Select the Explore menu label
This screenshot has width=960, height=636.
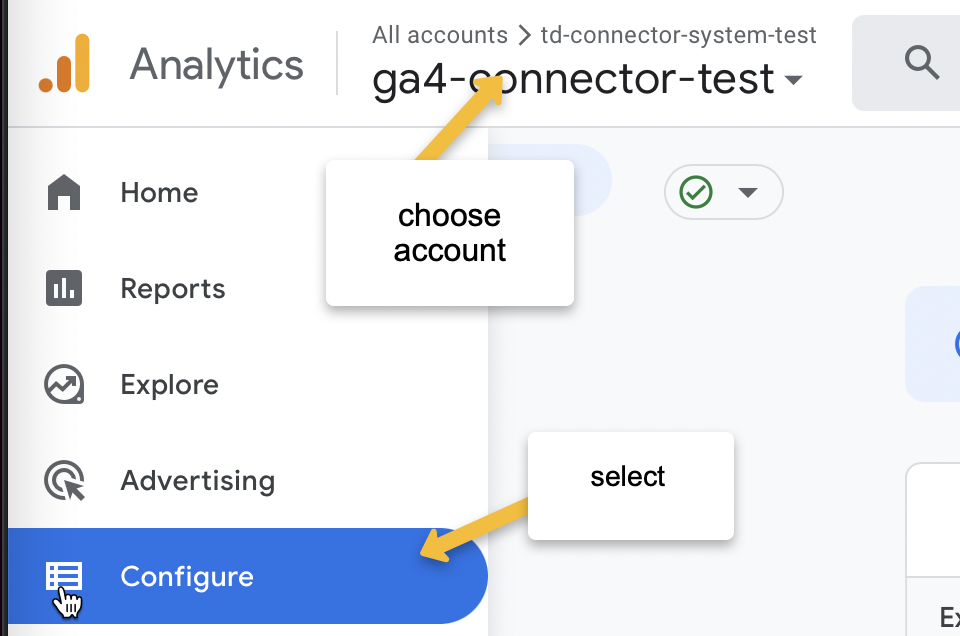(x=169, y=385)
